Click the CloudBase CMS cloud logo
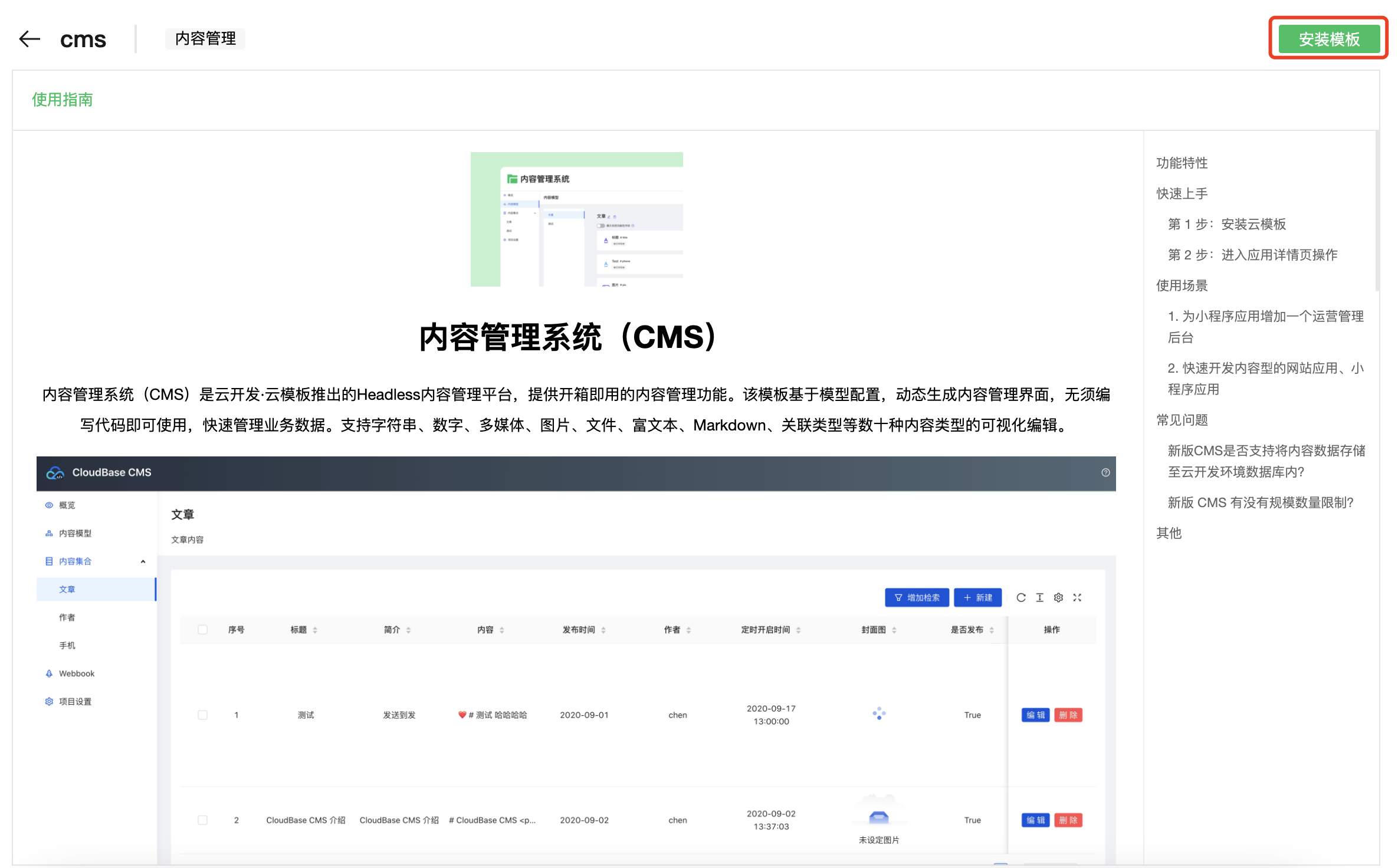The width and height of the screenshot is (1398, 868). [55, 472]
